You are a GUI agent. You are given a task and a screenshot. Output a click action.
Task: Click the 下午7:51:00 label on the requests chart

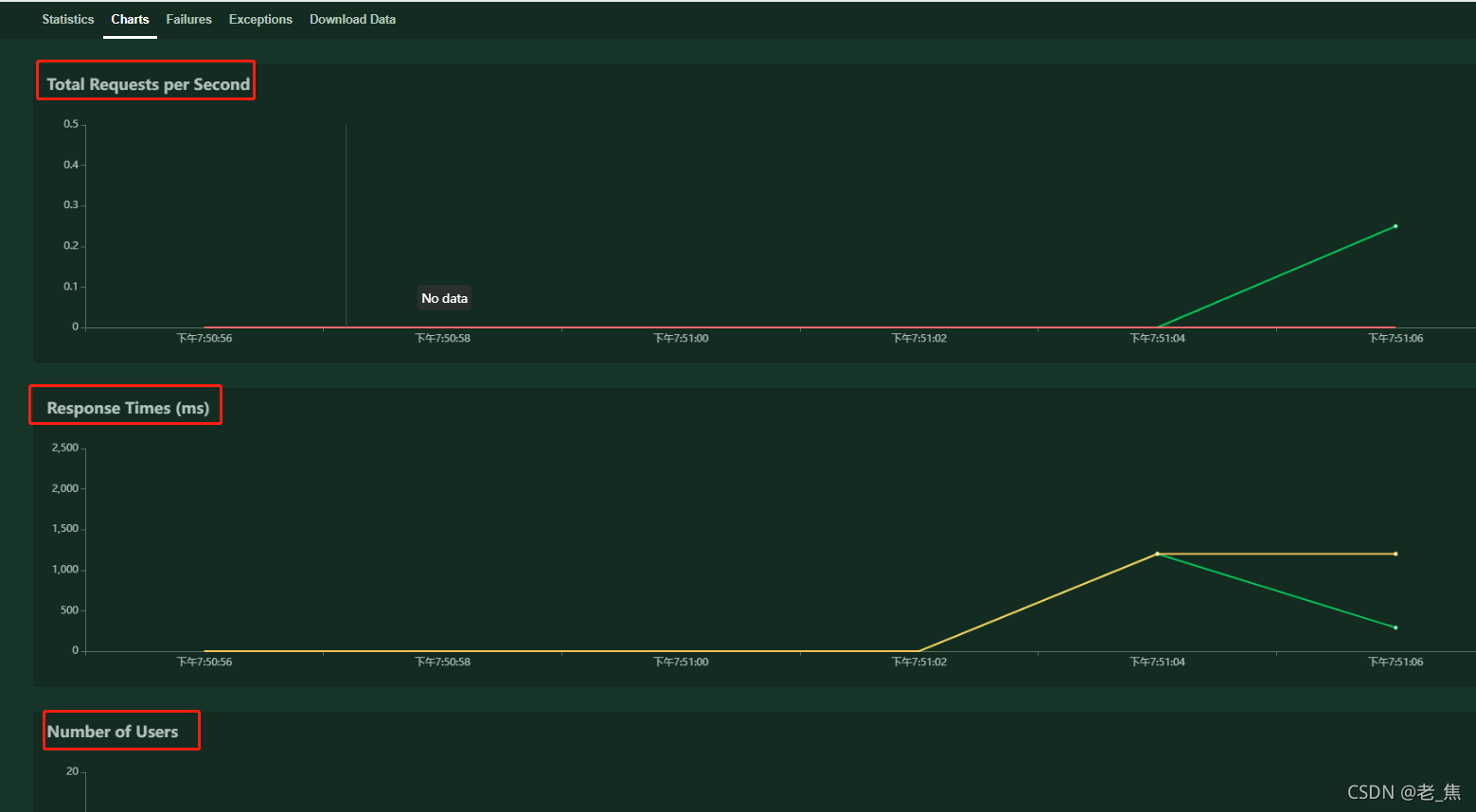click(x=681, y=338)
